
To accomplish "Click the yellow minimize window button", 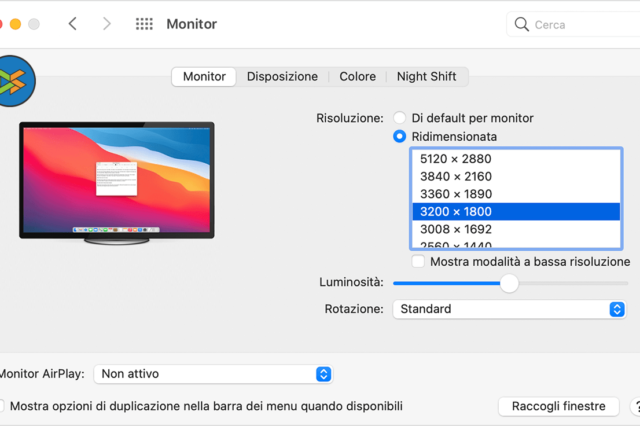I will click(x=14, y=24).
